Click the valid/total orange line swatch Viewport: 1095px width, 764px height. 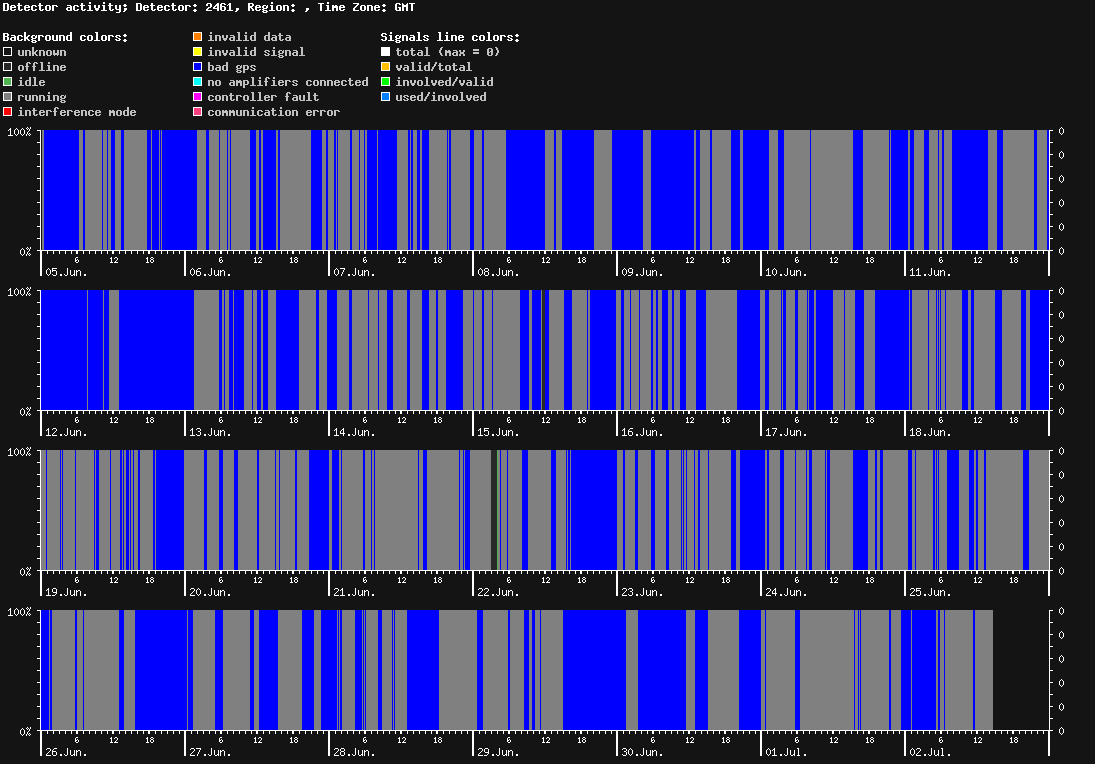tap(385, 67)
